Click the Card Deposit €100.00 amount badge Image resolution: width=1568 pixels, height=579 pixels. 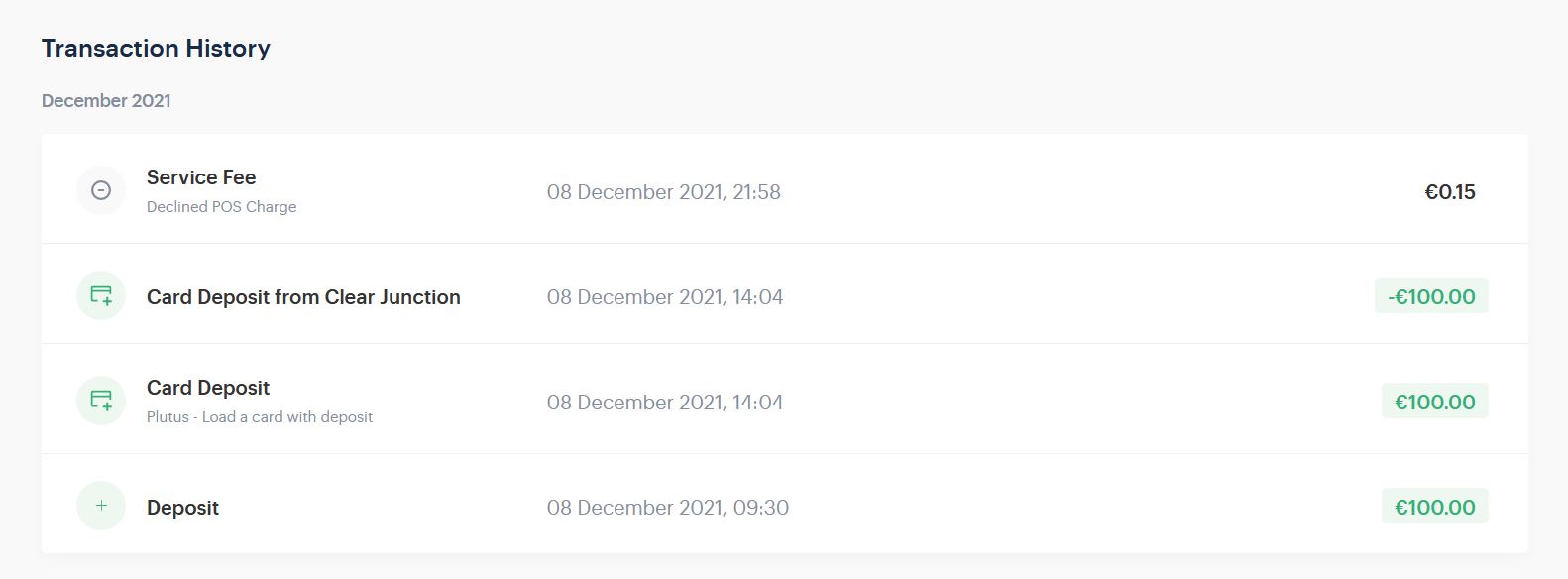(1434, 402)
